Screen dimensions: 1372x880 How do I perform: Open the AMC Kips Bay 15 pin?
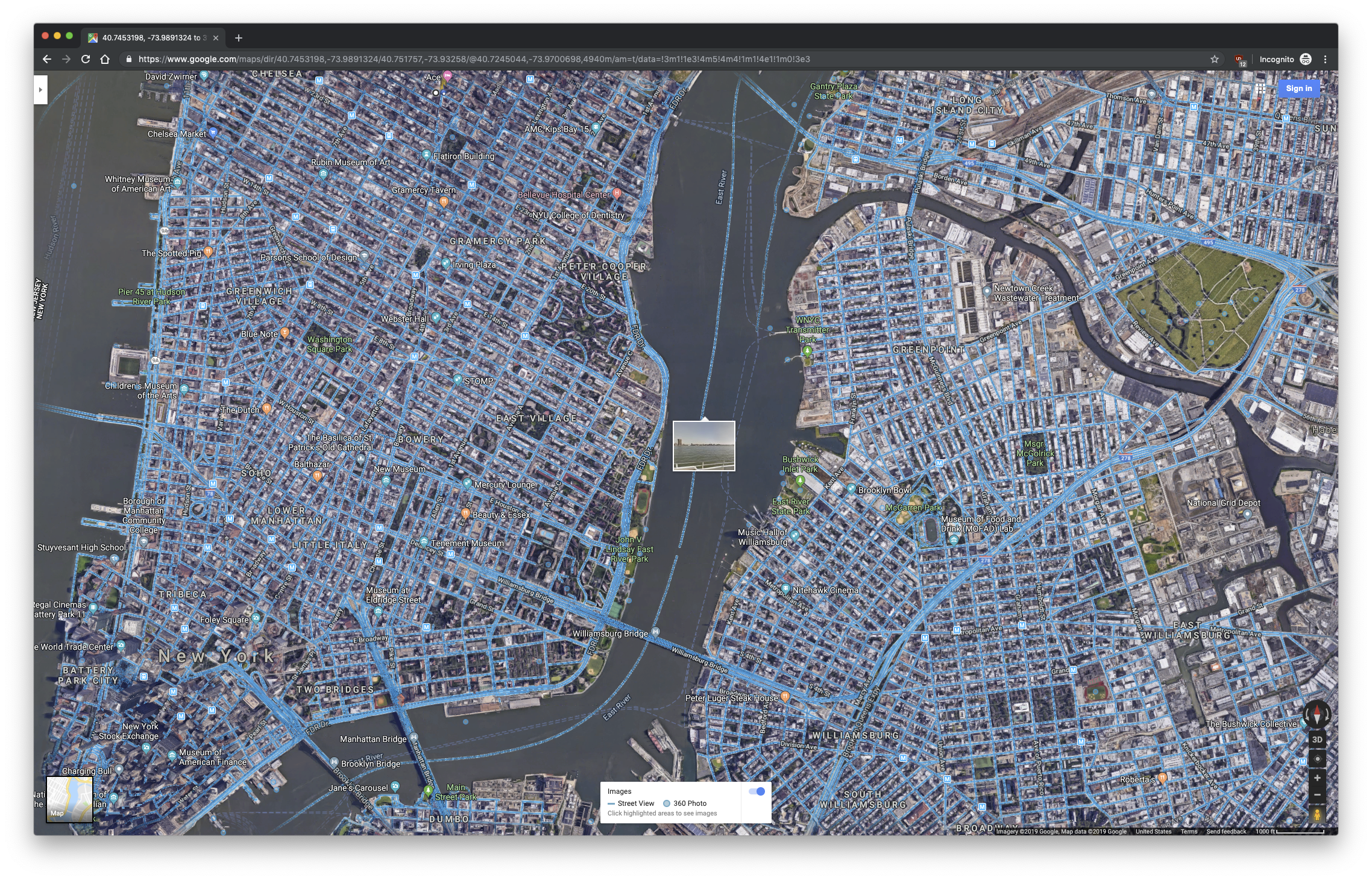(x=596, y=127)
